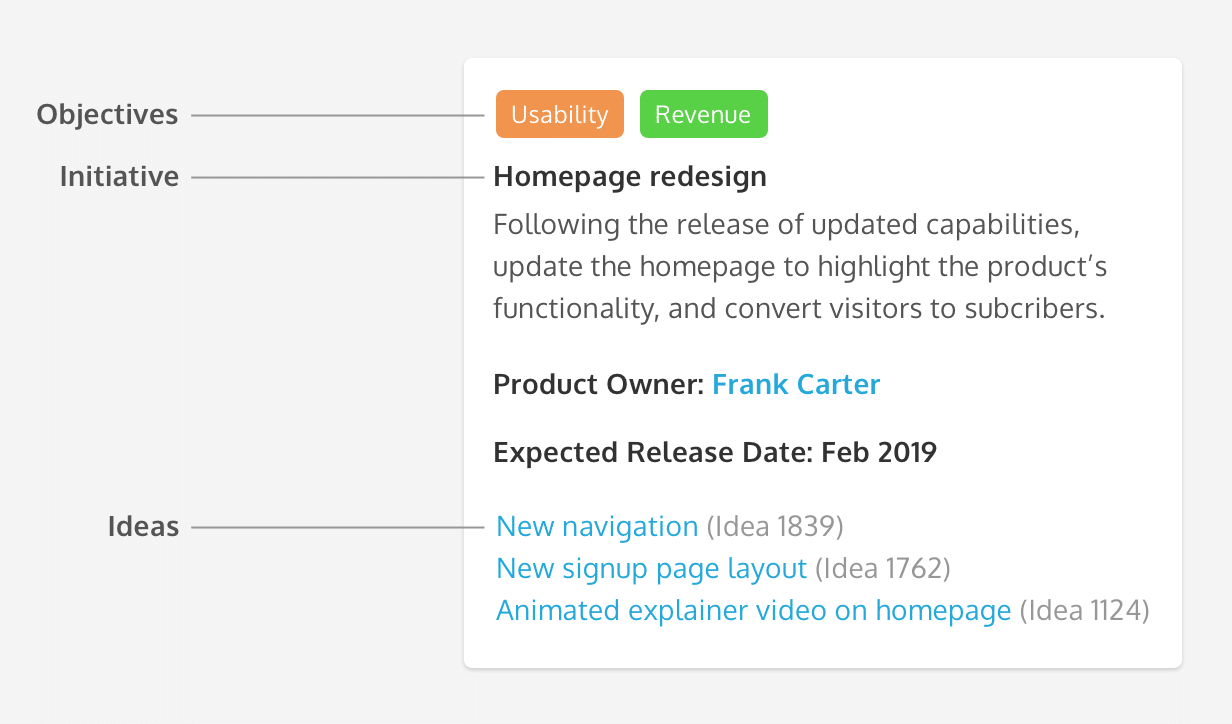This screenshot has height=724, width=1232.
Task: Click the connector line beside Objectives
Action: (338, 116)
